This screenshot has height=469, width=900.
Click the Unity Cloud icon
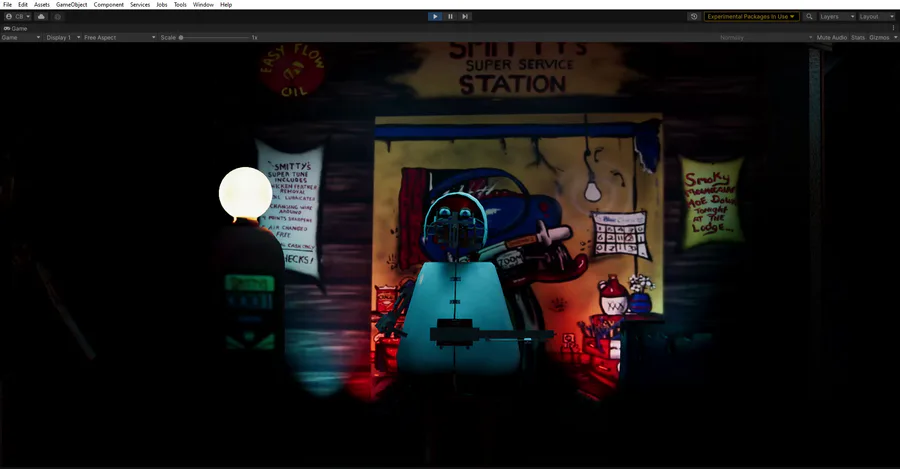pyautogui.click(x=41, y=17)
